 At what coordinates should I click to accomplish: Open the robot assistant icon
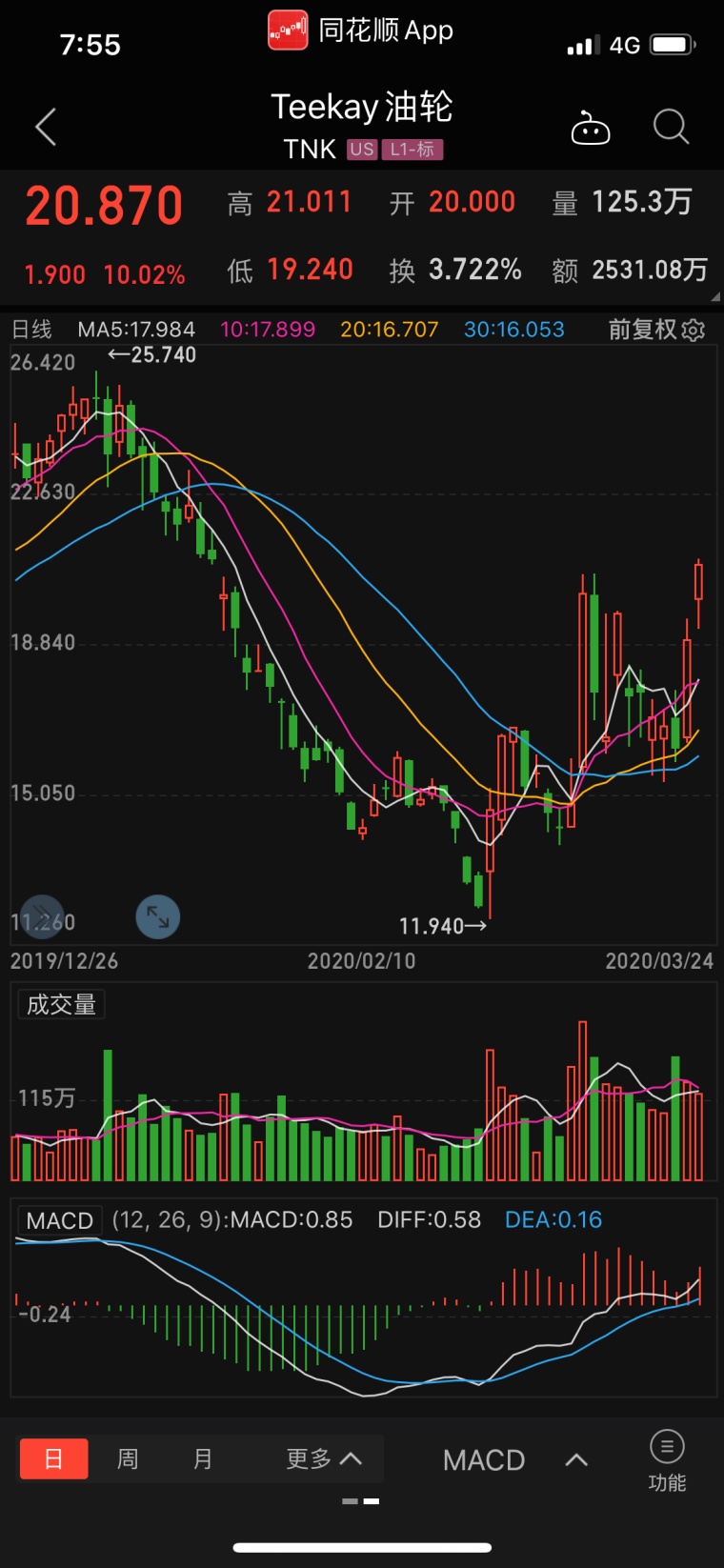click(590, 127)
